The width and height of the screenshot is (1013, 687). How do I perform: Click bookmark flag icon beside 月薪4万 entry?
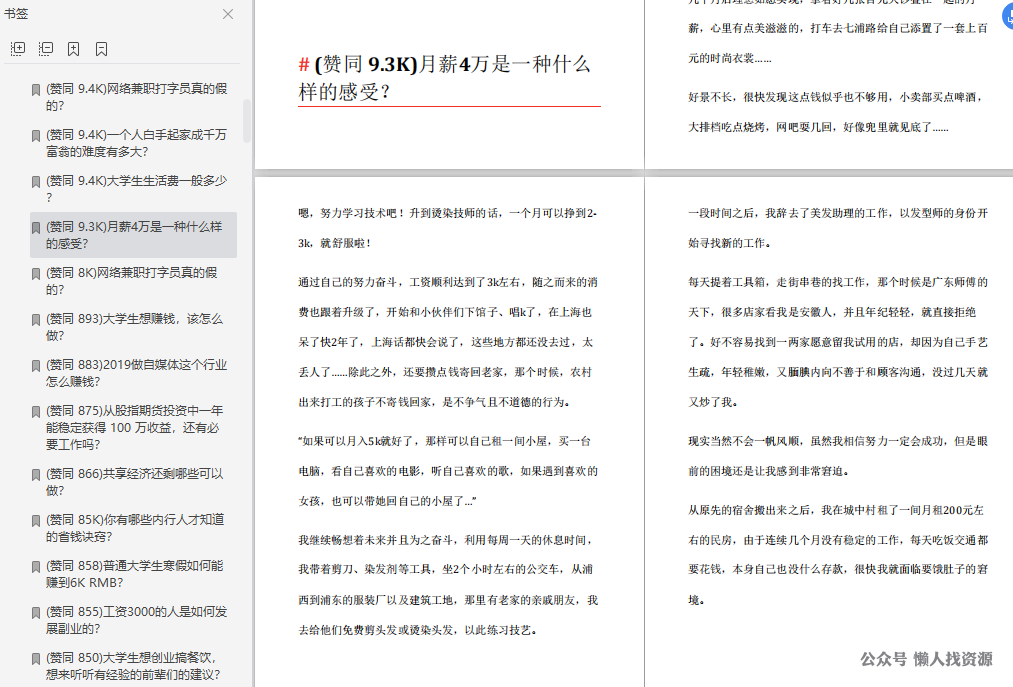pyautogui.click(x=36, y=227)
